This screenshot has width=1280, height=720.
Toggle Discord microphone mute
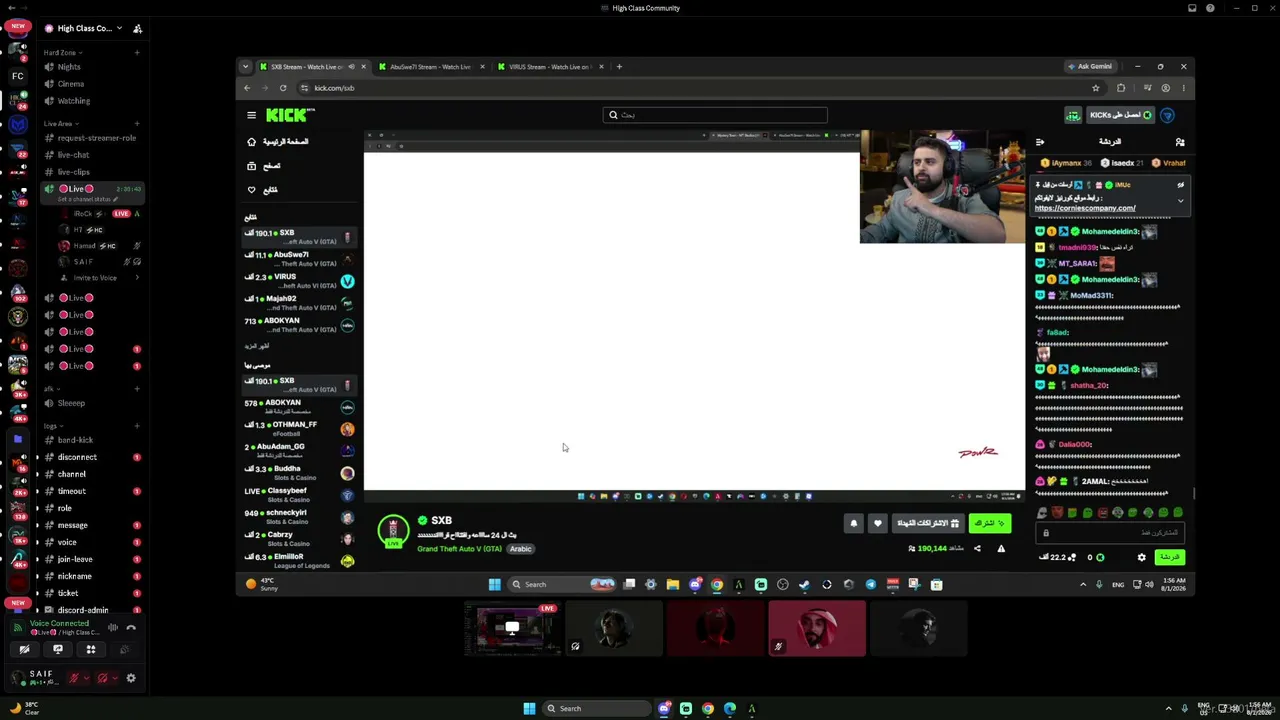(73, 678)
